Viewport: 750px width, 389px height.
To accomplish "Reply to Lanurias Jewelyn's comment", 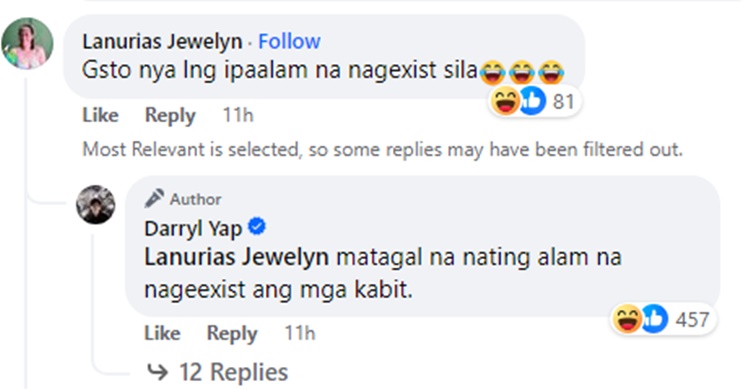I will (x=170, y=115).
